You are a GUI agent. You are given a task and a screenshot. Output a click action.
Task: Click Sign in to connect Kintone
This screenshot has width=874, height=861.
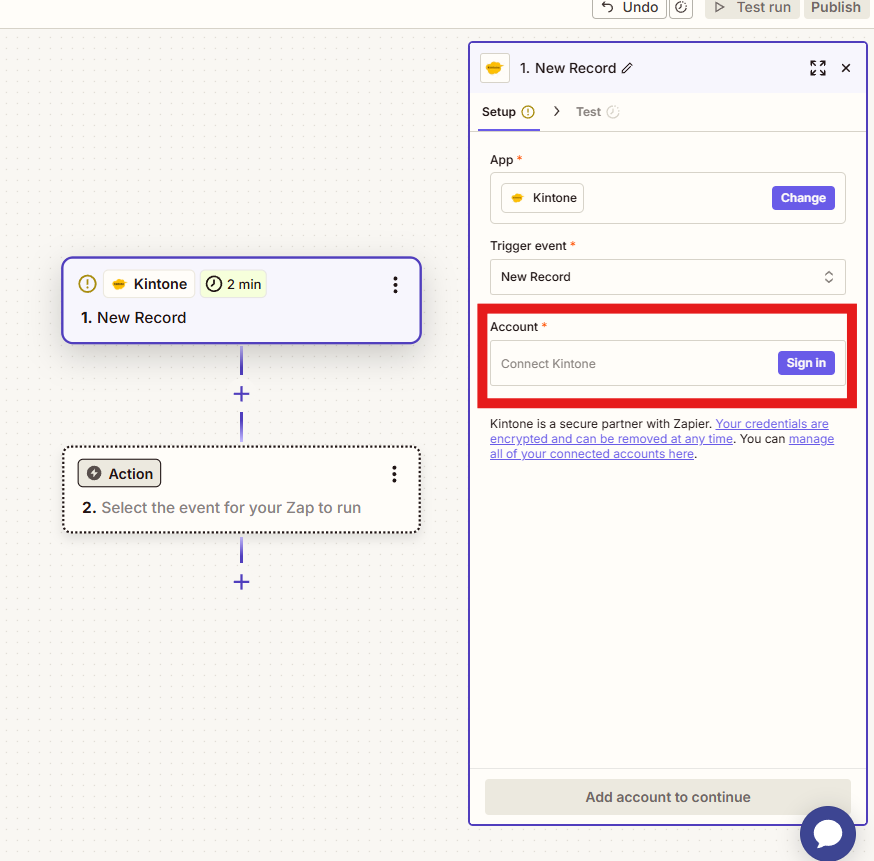click(x=806, y=363)
